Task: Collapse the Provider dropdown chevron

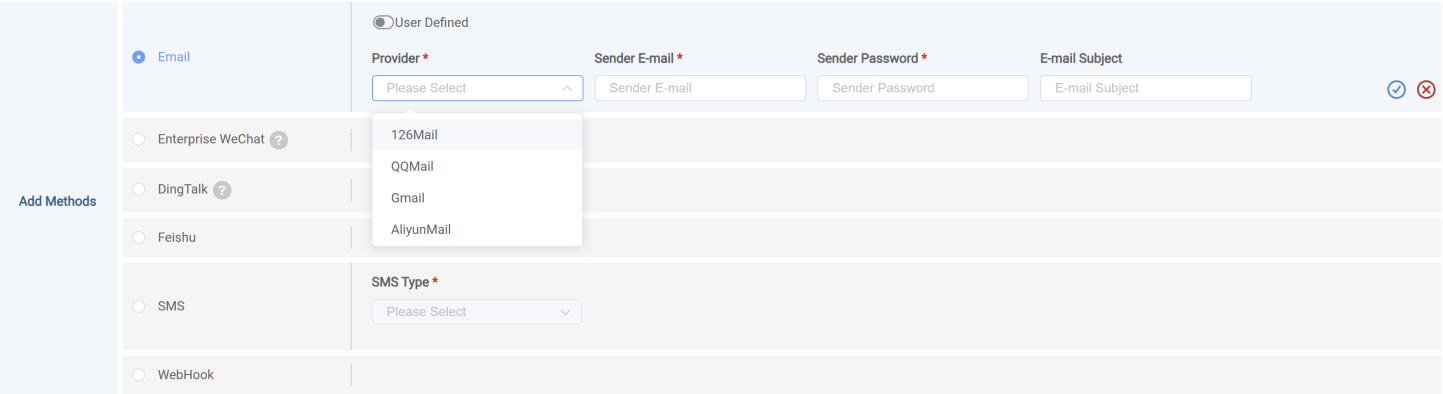Action: point(567,88)
